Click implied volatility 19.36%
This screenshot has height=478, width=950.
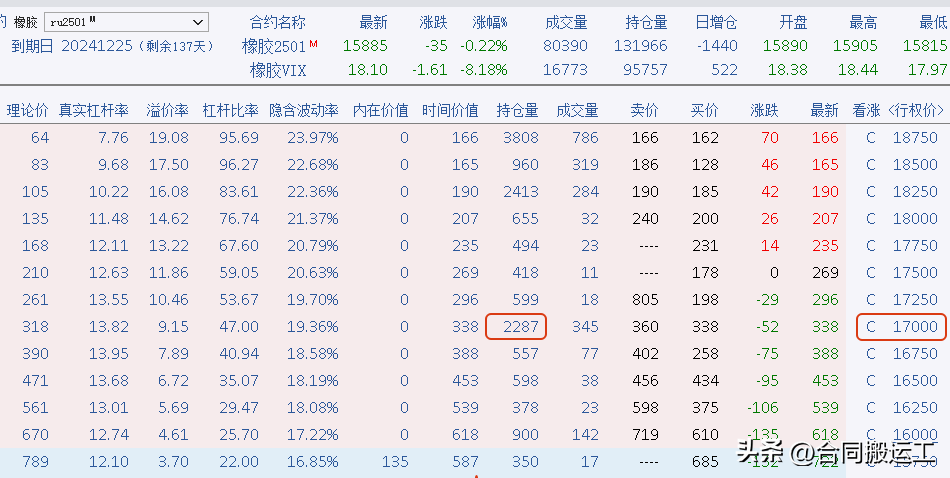313,327
